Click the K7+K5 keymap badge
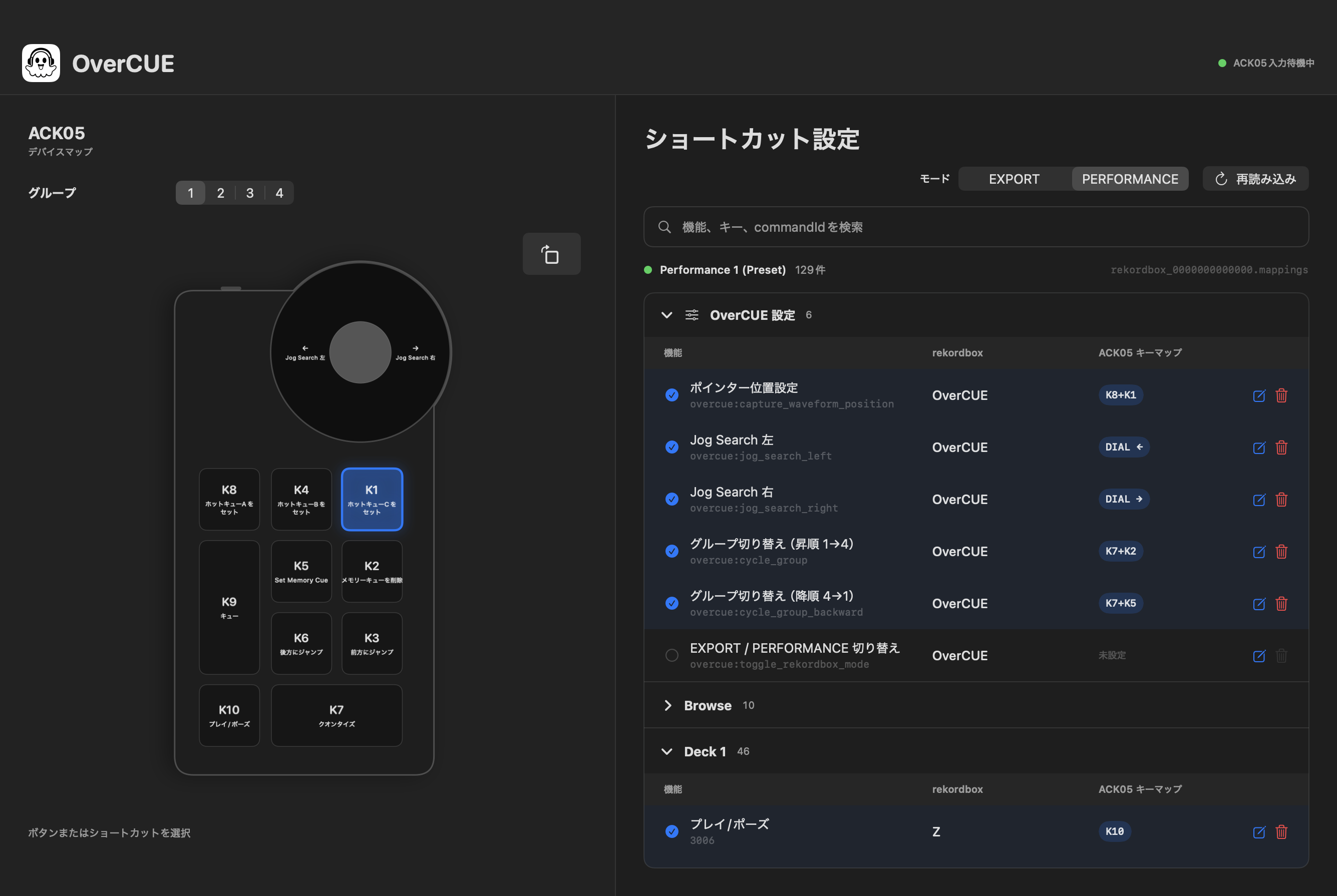Viewport: 1337px width, 896px height. 1120,603
